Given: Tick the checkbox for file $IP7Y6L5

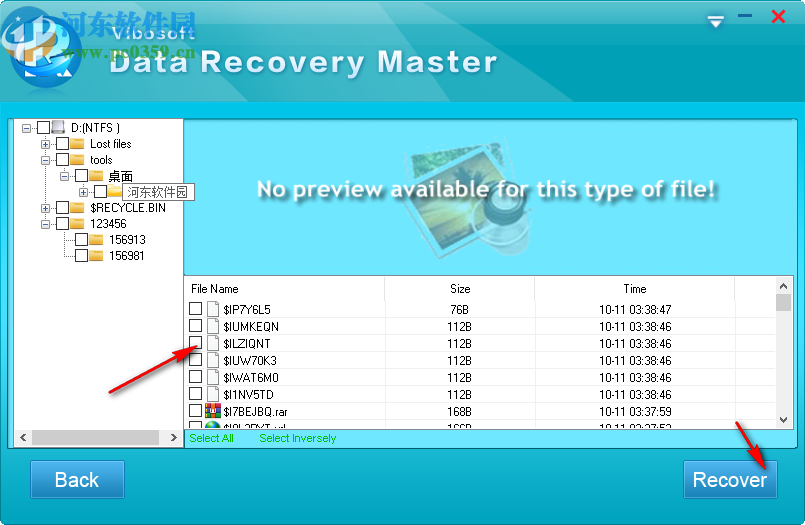Looking at the screenshot, I should pyautogui.click(x=195, y=308).
